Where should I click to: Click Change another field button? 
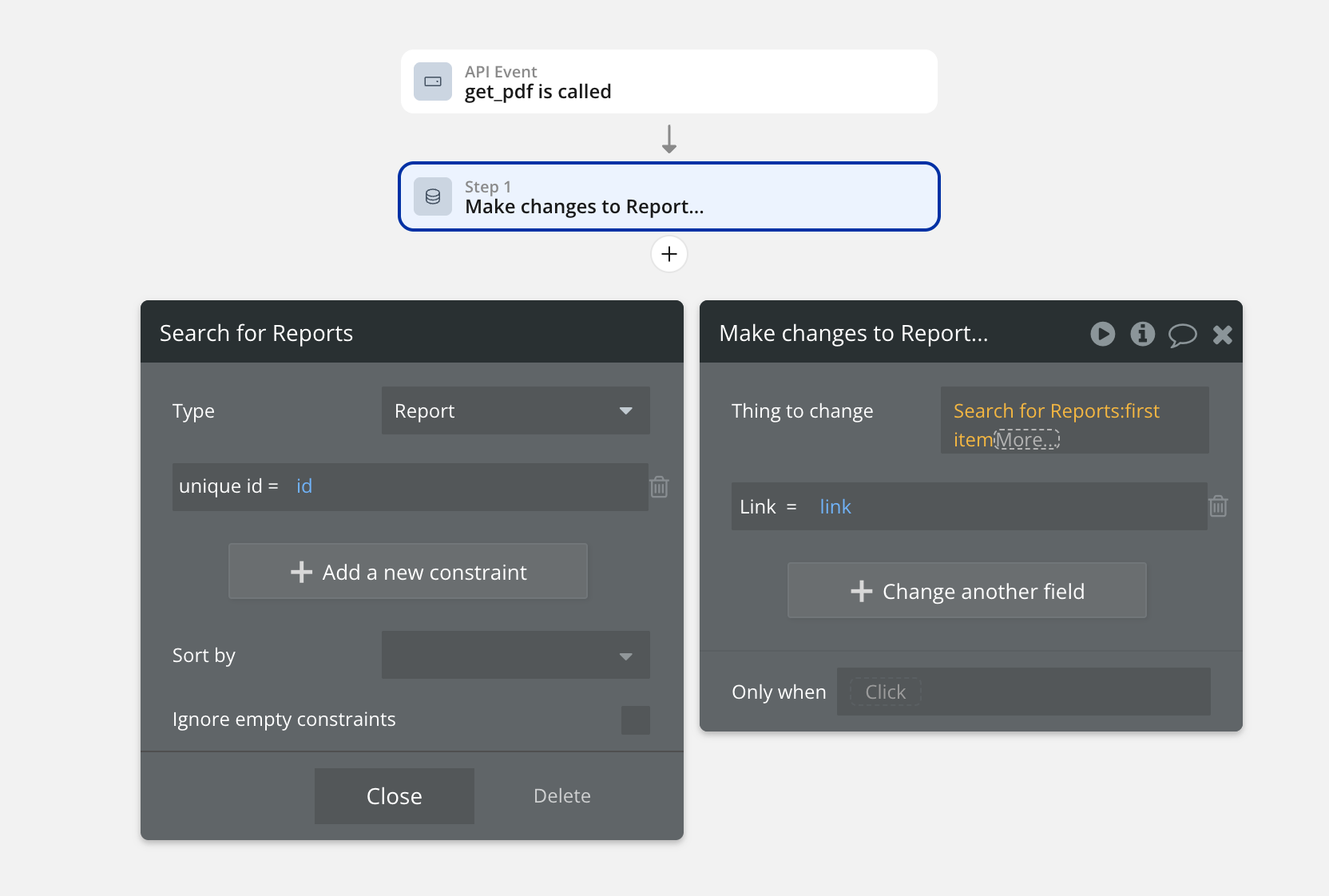click(967, 591)
